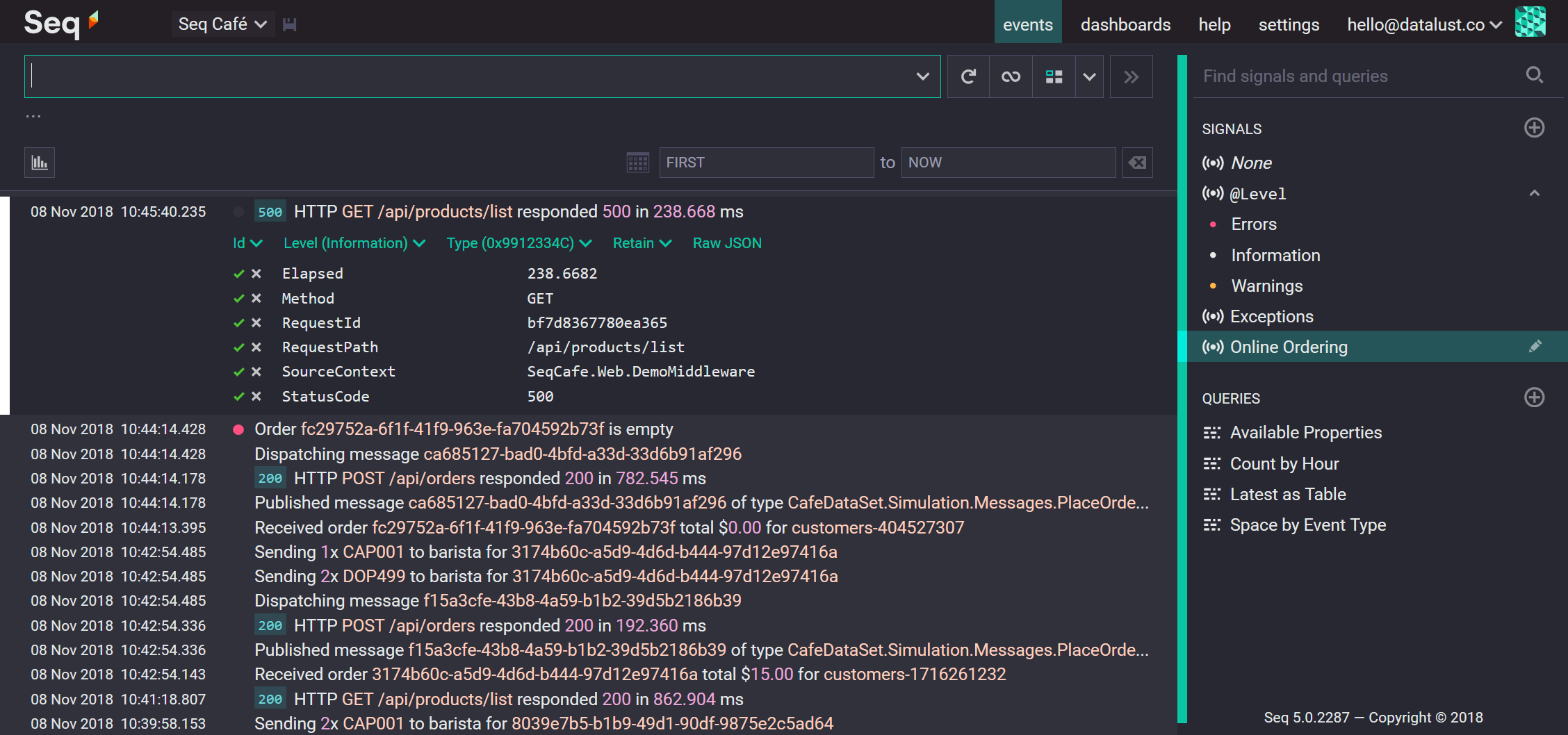Screen dimensions: 1568x735
Task: Open the Seq Café workspace dropdown
Action: click(x=222, y=24)
